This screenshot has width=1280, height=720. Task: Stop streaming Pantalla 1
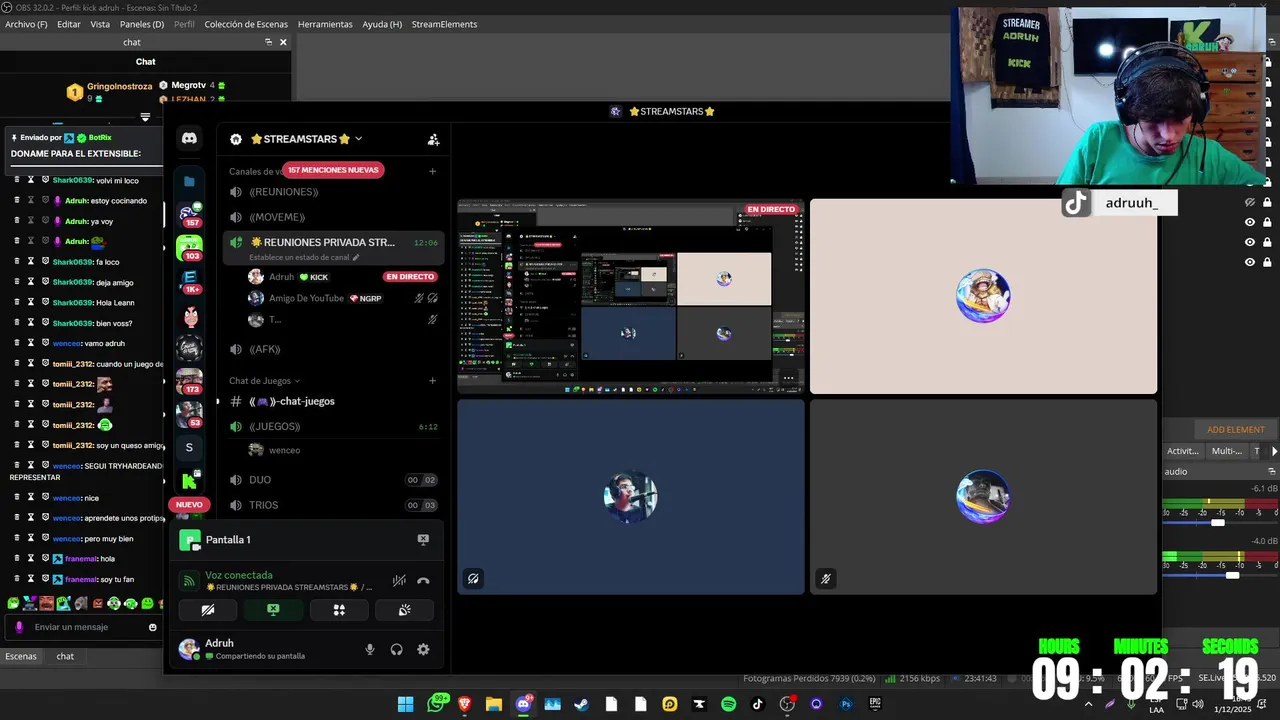coord(423,540)
